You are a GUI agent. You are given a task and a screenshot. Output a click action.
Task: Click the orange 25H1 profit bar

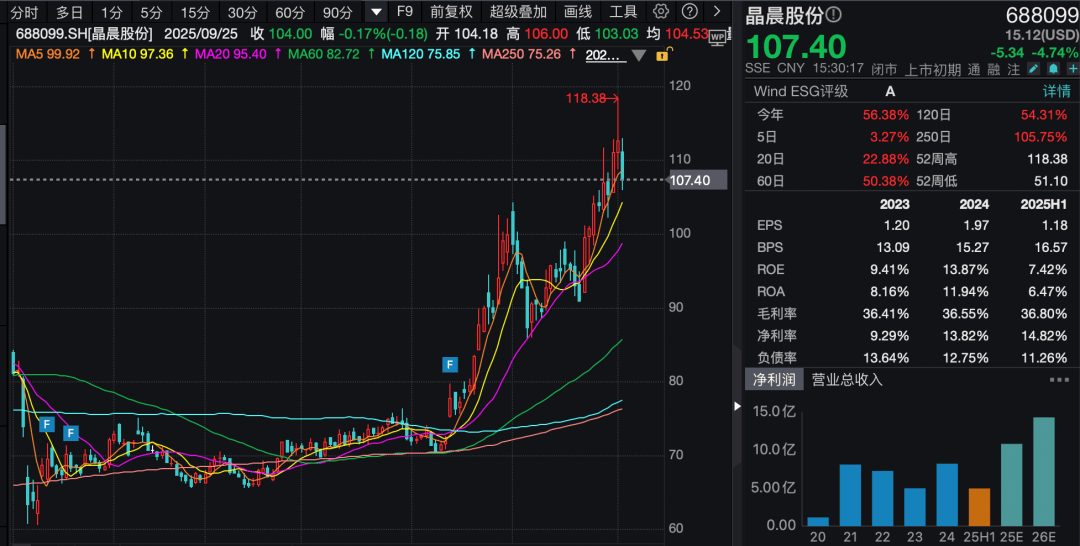[980, 507]
